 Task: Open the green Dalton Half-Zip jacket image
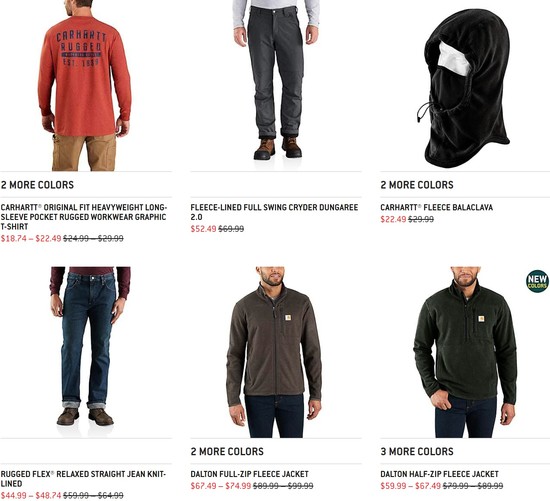(x=465, y=352)
